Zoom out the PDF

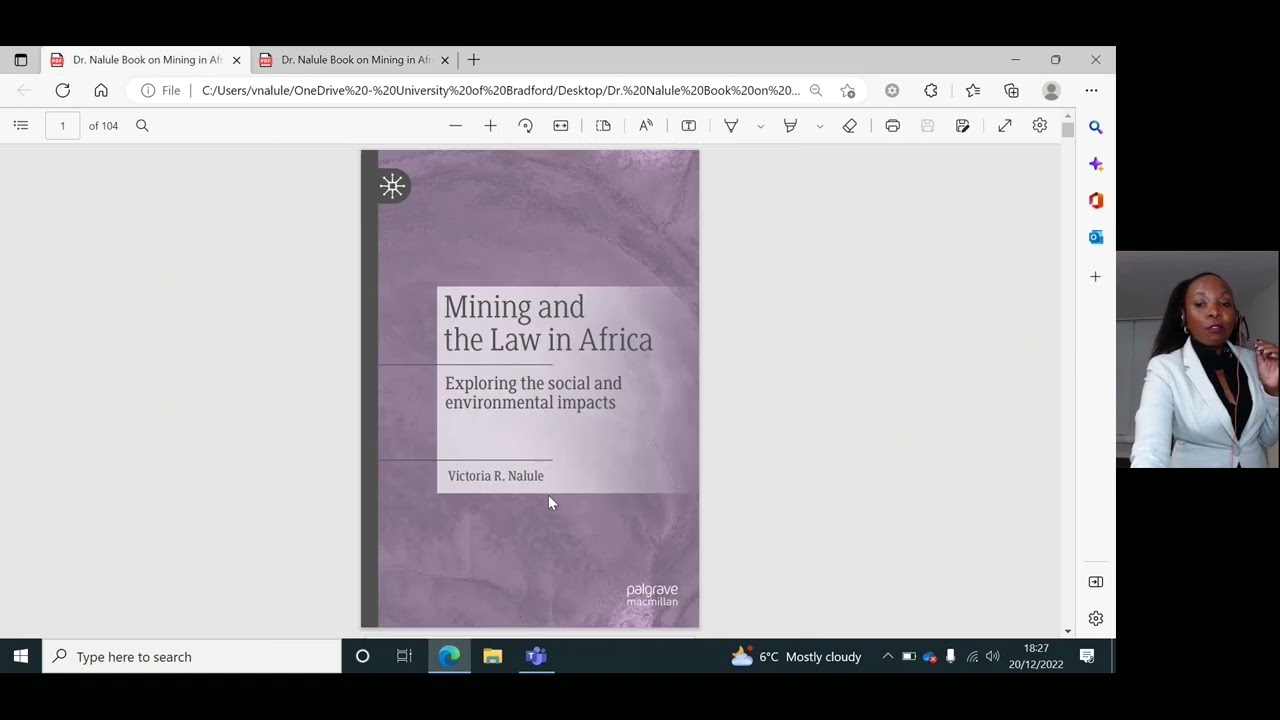point(456,125)
